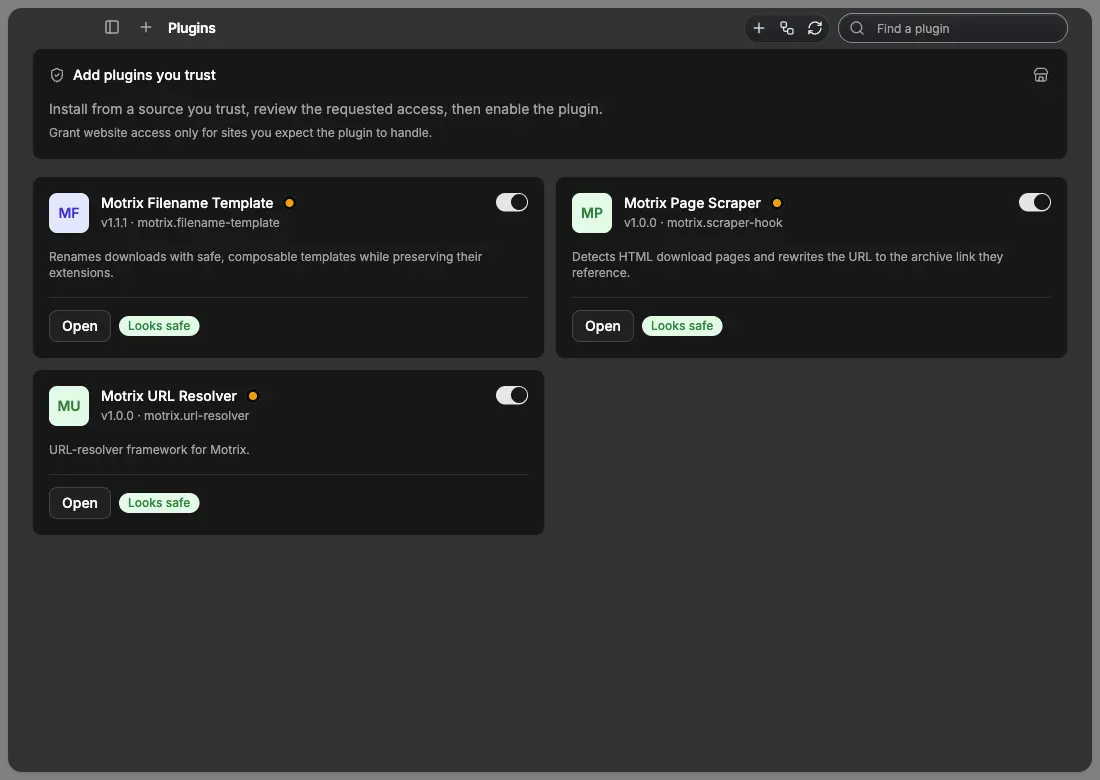Click Looks safe badge on Page Scraper
The height and width of the screenshot is (780, 1100).
point(682,326)
